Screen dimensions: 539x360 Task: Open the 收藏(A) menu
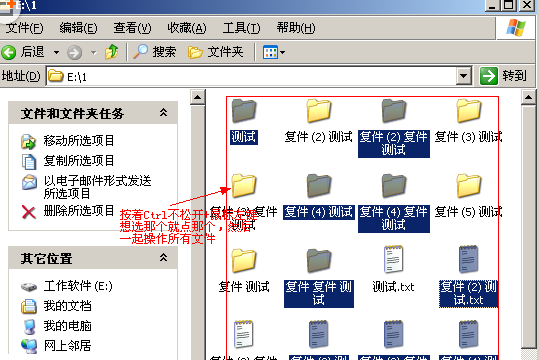pyautogui.click(x=187, y=28)
